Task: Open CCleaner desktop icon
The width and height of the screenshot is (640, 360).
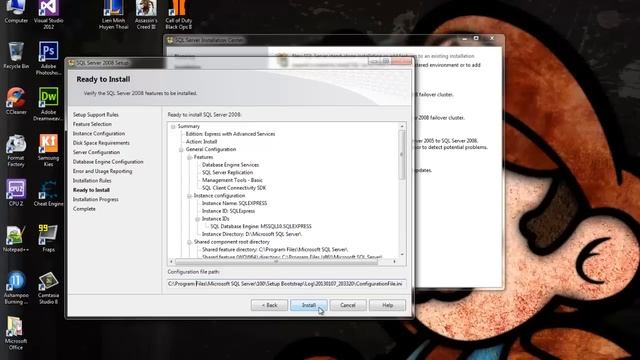Action: (x=16, y=101)
